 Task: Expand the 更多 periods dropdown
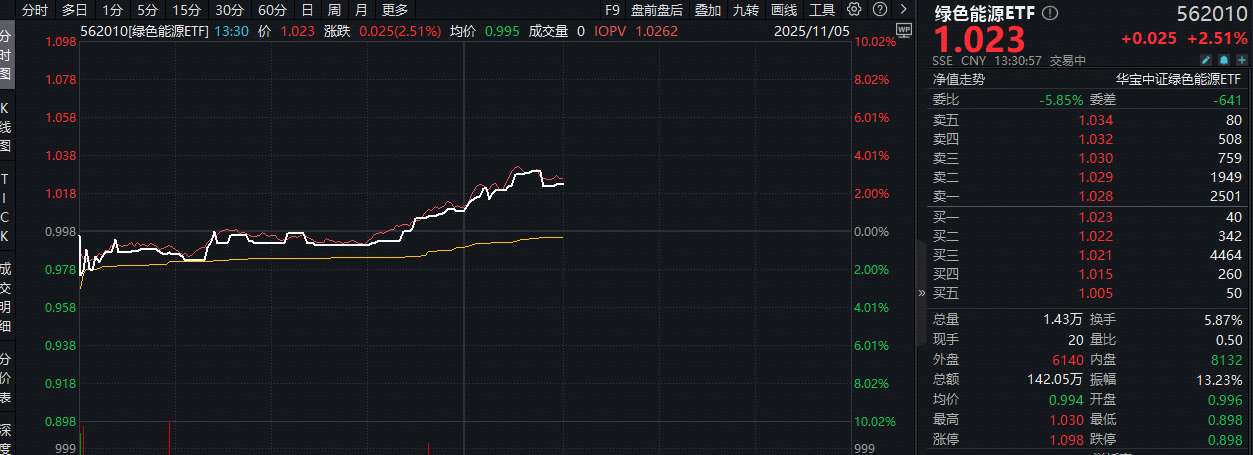[395, 10]
